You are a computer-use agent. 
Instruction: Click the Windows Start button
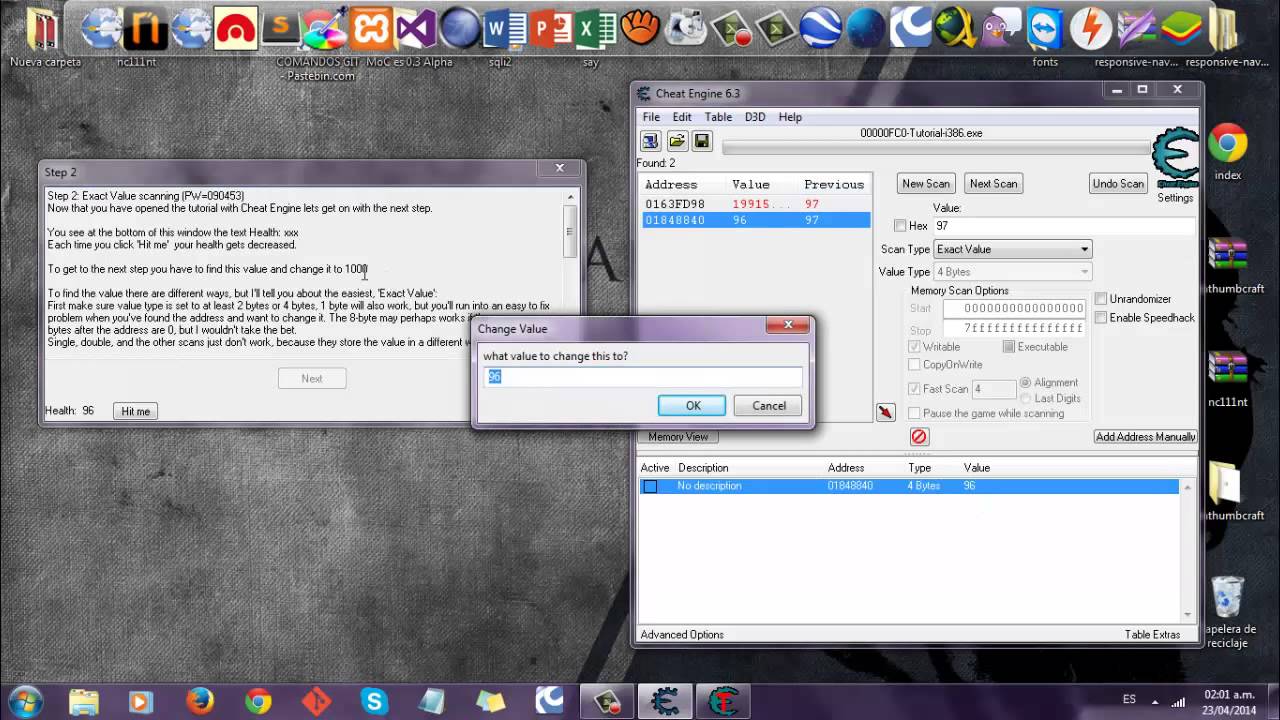[x=25, y=700]
